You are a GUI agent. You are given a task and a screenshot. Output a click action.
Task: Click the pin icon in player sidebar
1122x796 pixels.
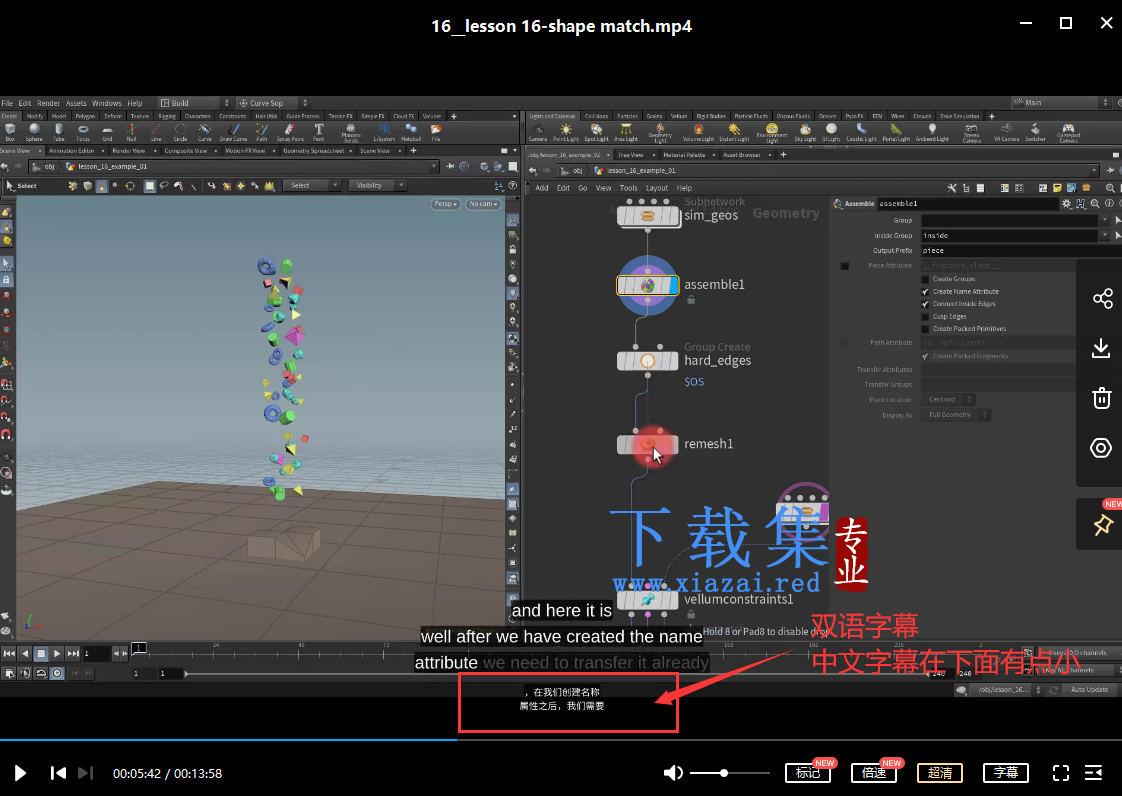tap(1103, 525)
